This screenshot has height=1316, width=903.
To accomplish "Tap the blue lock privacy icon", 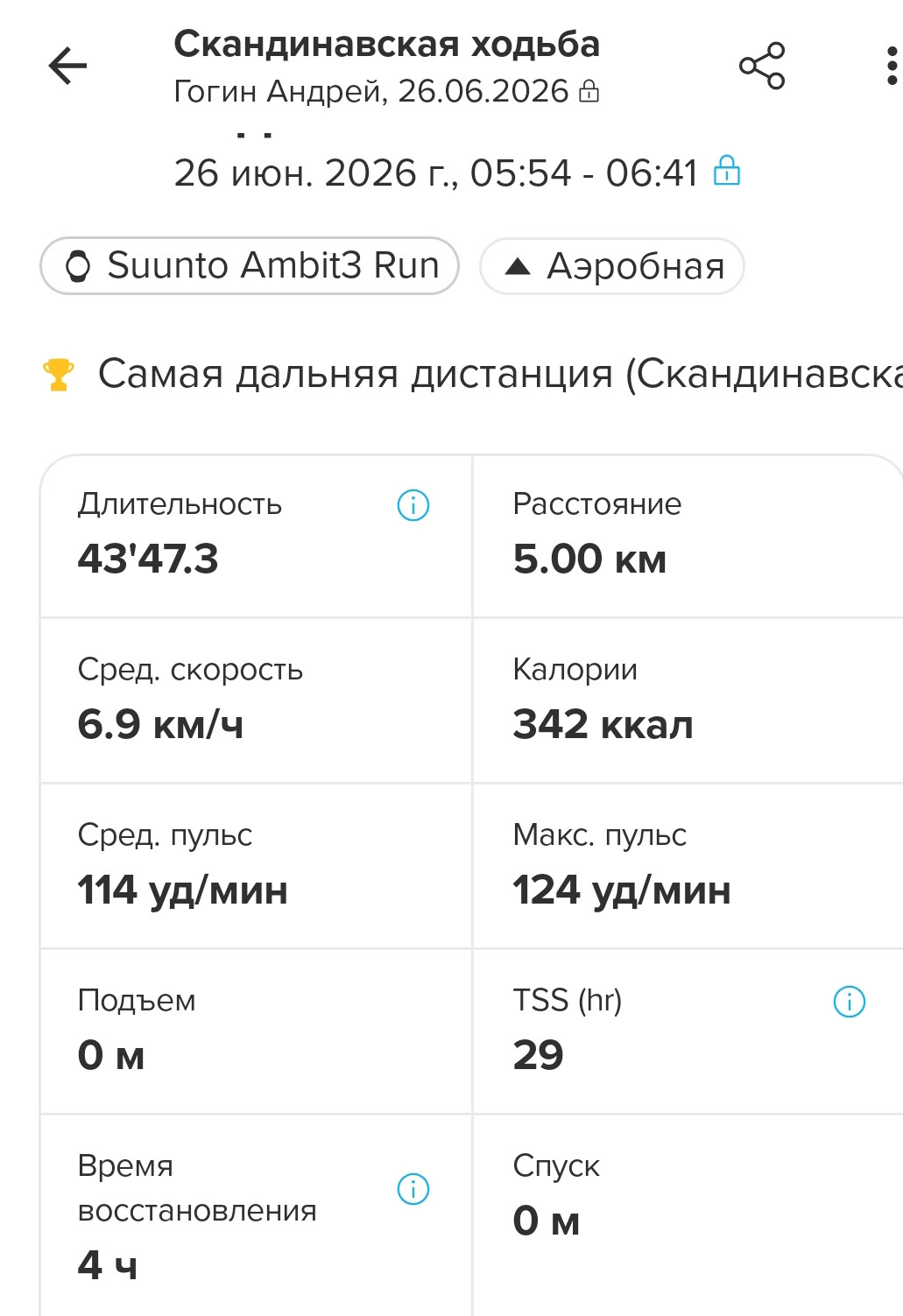I will coord(726,170).
